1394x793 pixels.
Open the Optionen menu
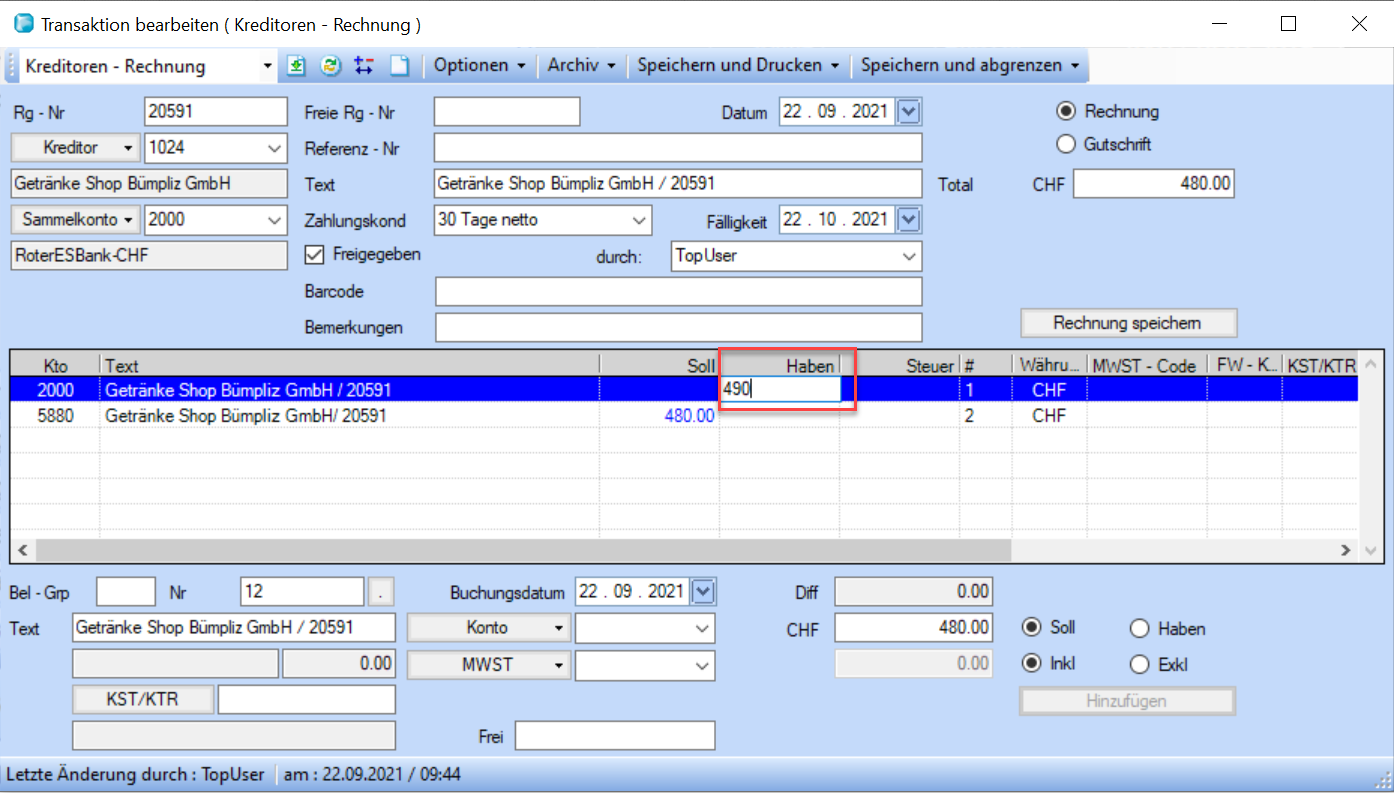click(x=479, y=66)
